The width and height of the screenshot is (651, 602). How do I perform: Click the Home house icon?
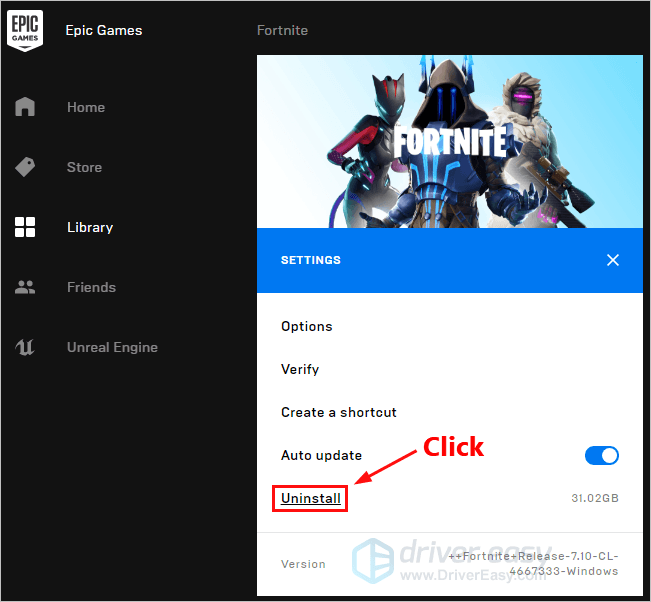25,107
